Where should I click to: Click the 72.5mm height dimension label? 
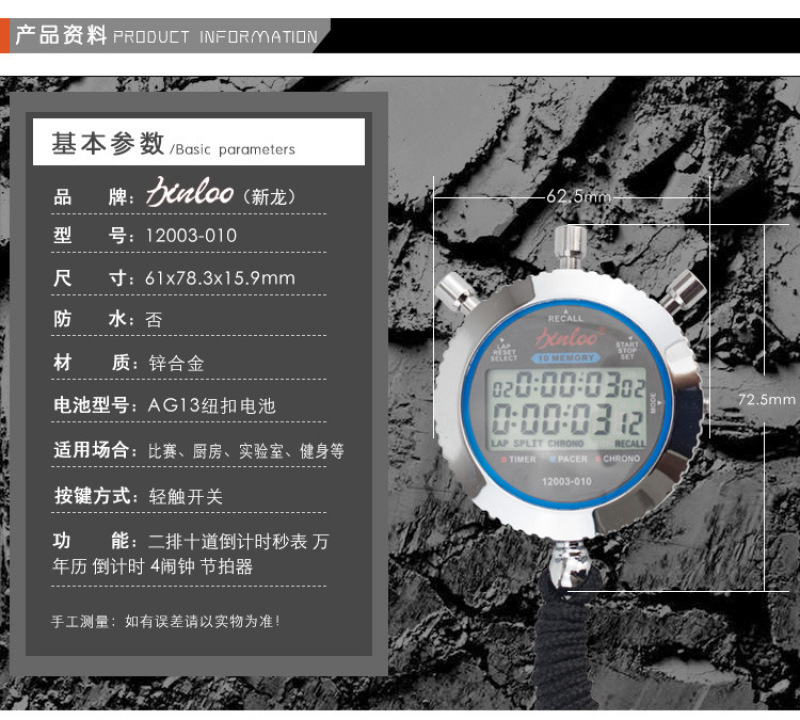click(767, 399)
